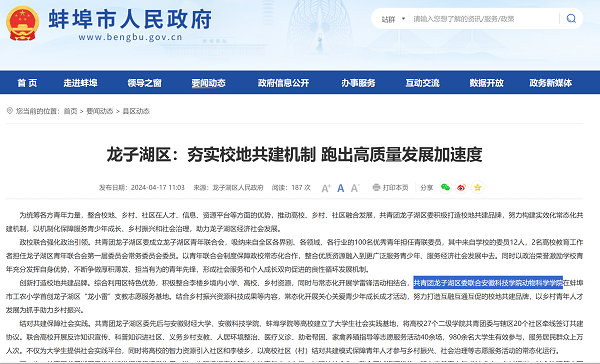600x364 pixels.
Task: Reset font size with middle A icon
Action: (x=341, y=188)
